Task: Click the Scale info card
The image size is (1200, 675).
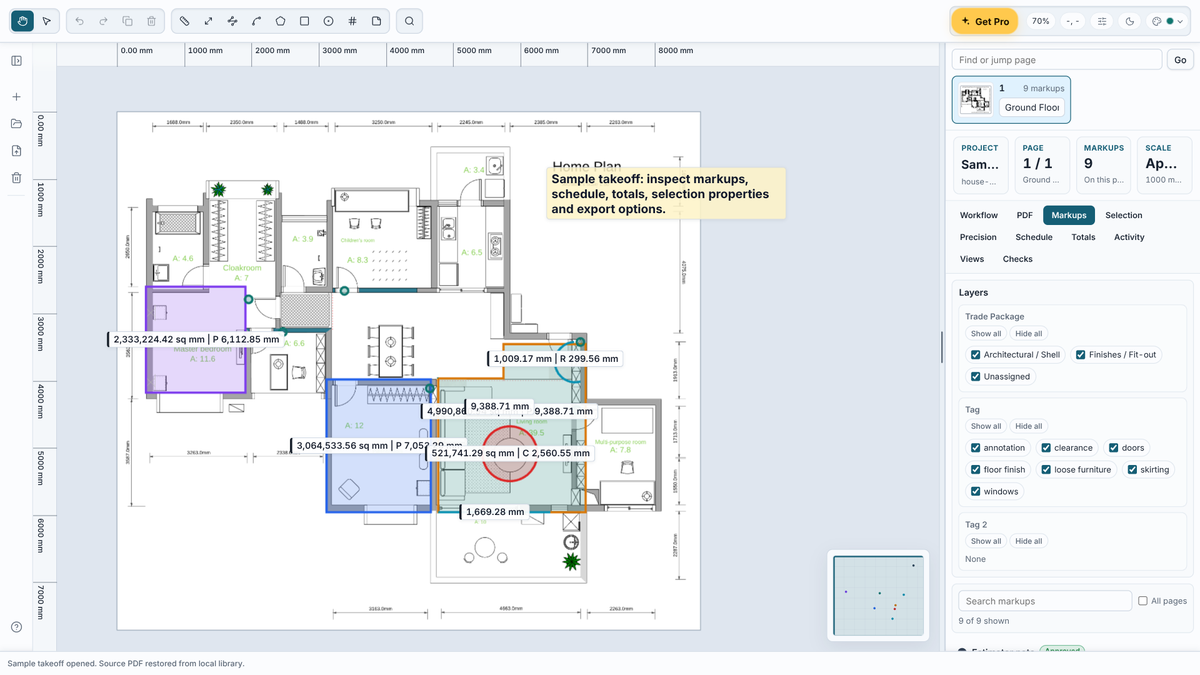Action: tap(1165, 166)
